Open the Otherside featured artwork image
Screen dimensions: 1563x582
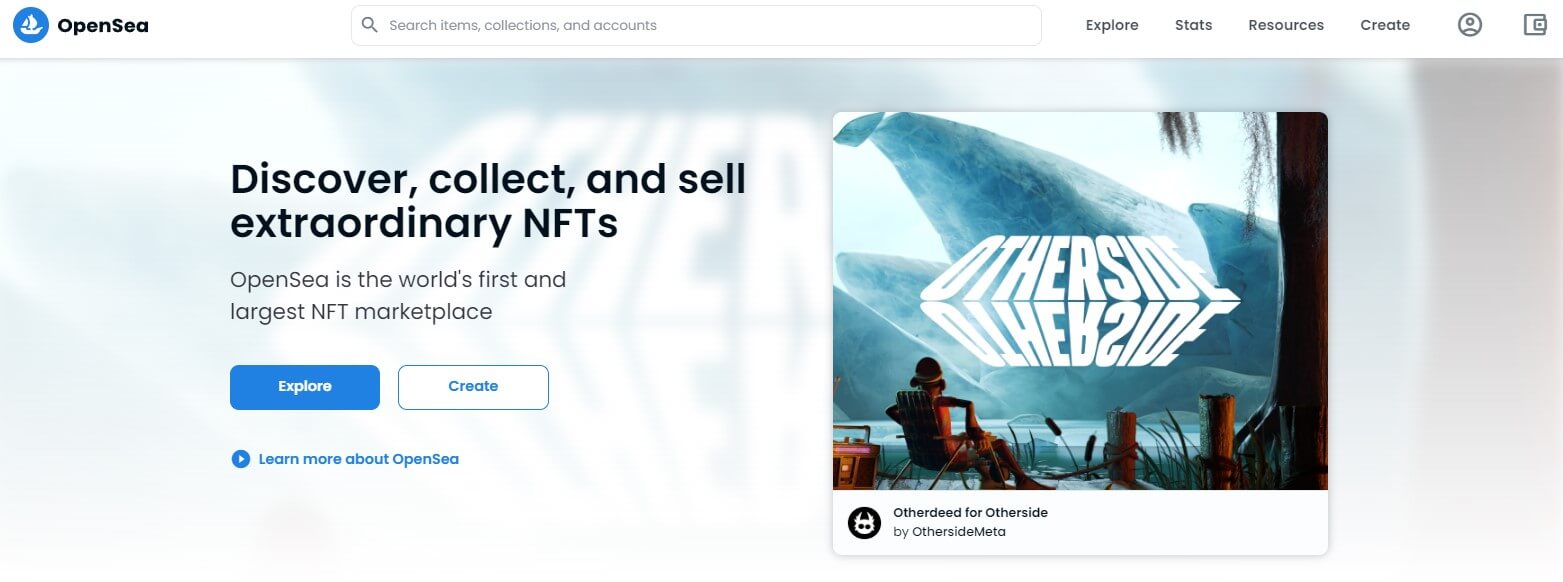tap(1080, 300)
